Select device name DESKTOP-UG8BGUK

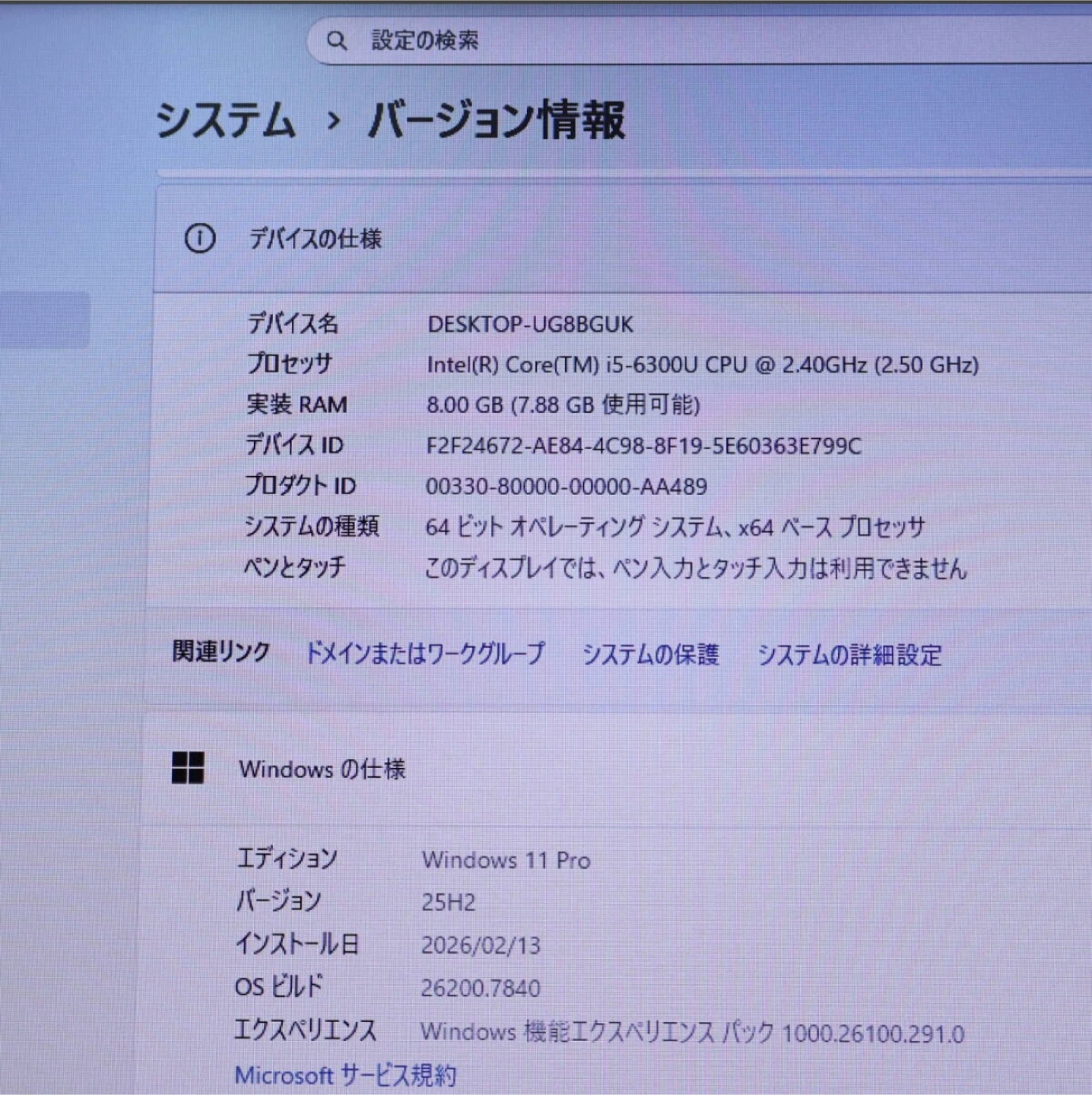[x=530, y=325]
